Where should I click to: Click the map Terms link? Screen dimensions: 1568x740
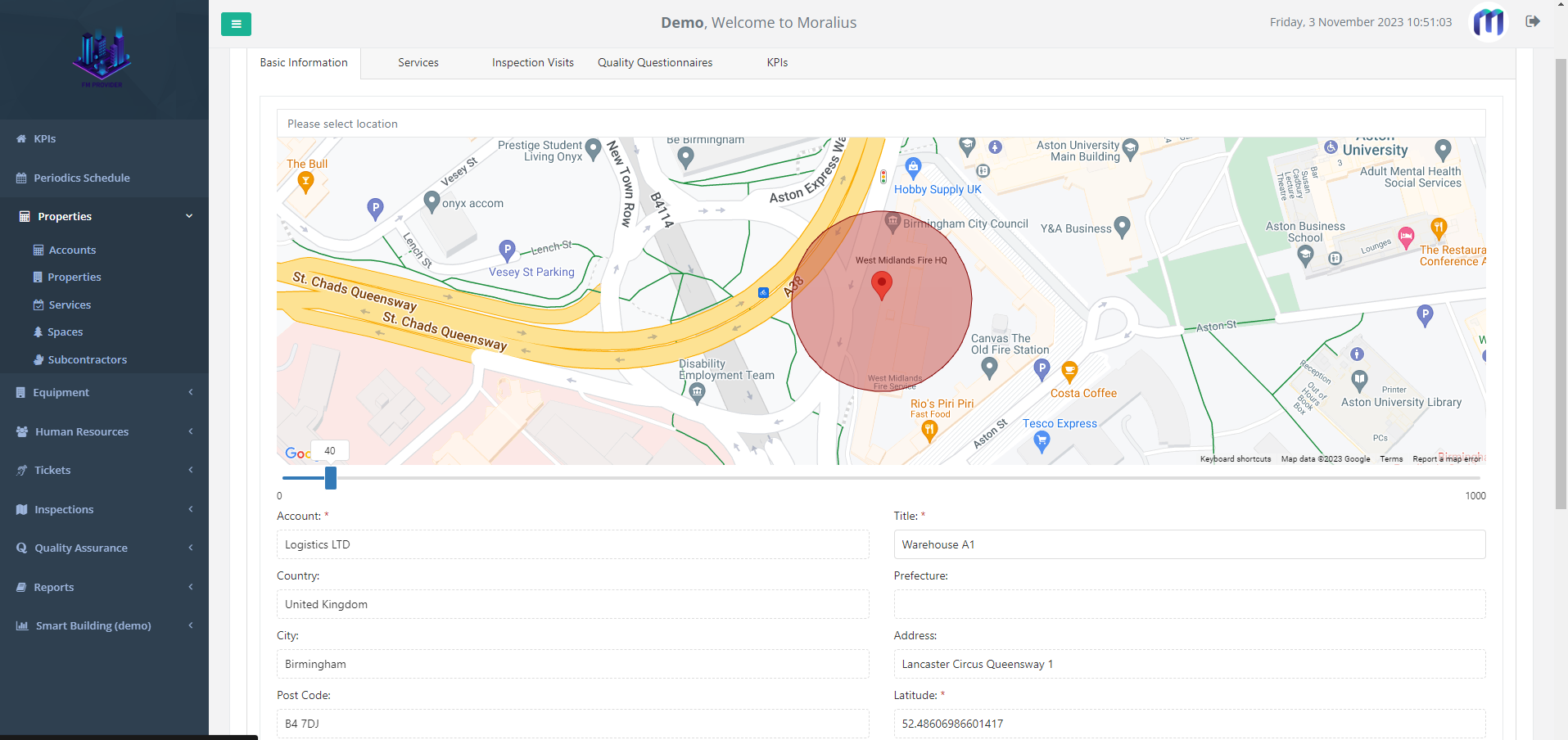click(1391, 459)
